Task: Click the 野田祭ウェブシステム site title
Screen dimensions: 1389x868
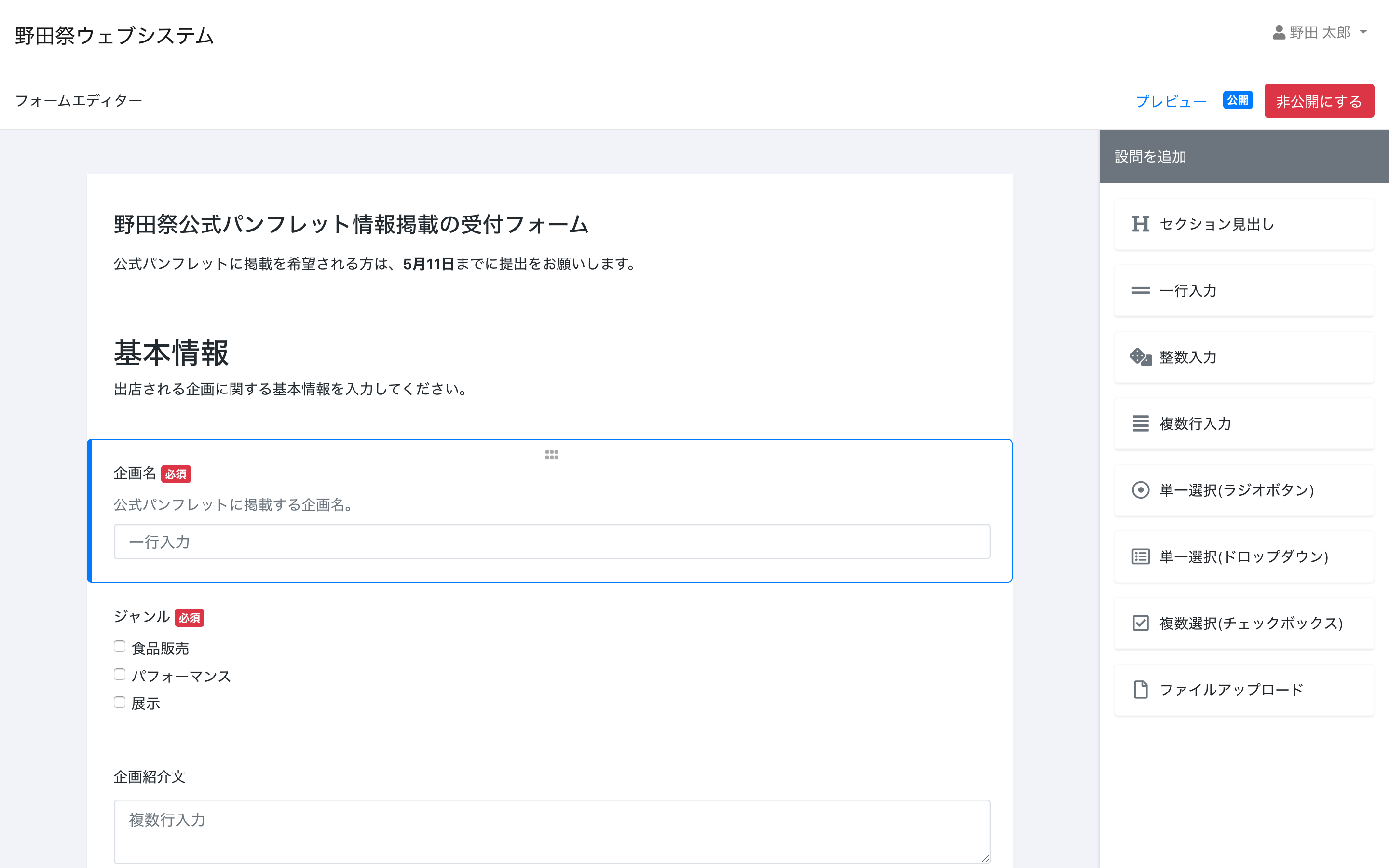Action: click(114, 36)
